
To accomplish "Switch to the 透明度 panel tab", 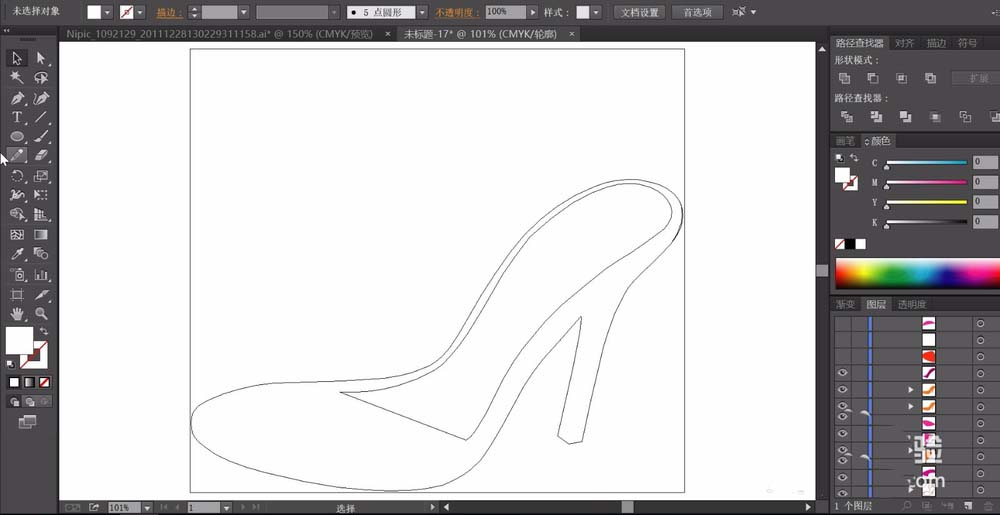I will coord(912,305).
